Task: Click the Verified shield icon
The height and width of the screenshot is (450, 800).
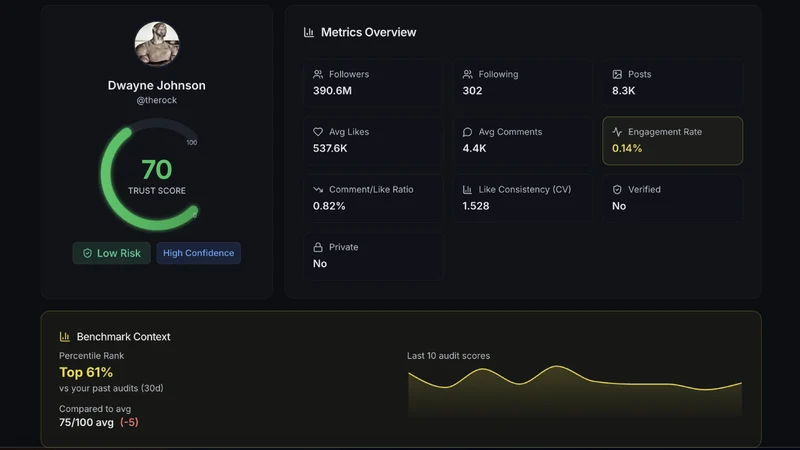Action: [617, 189]
